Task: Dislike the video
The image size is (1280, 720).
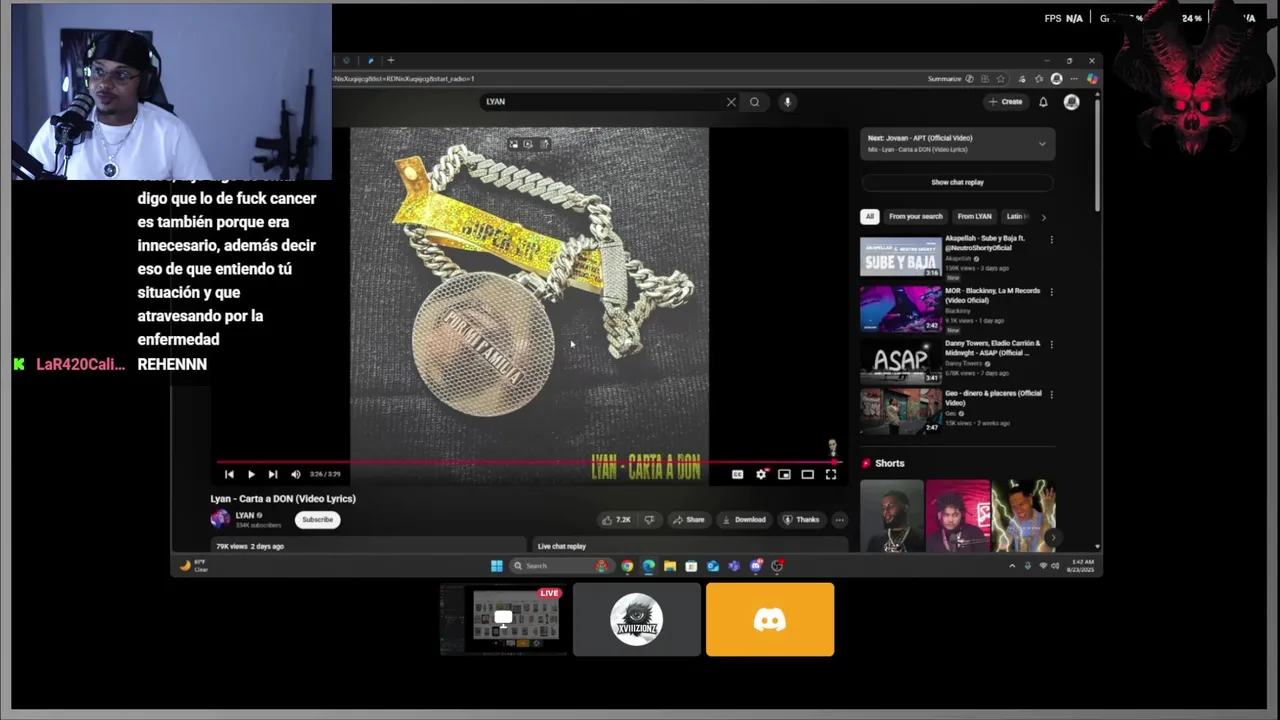Action: coord(649,520)
